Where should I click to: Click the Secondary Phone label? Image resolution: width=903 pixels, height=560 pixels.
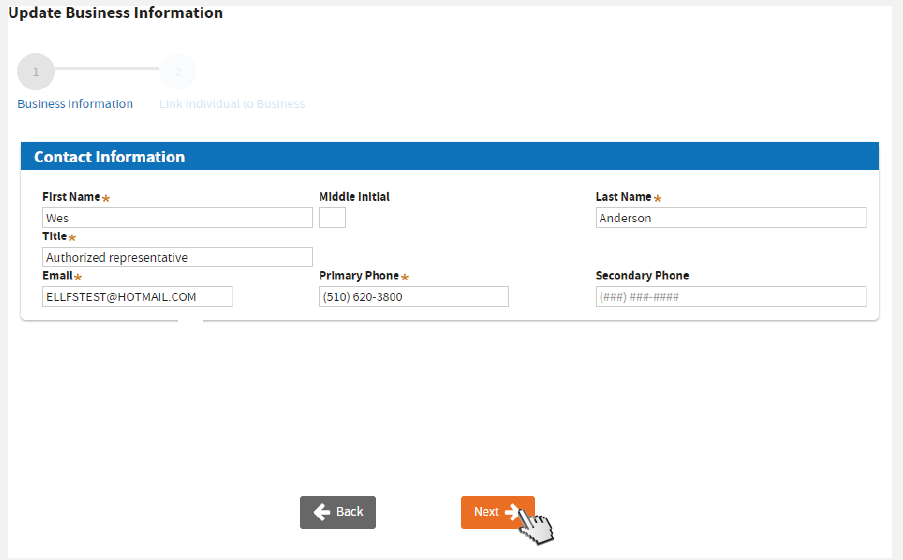click(x=642, y=276)
